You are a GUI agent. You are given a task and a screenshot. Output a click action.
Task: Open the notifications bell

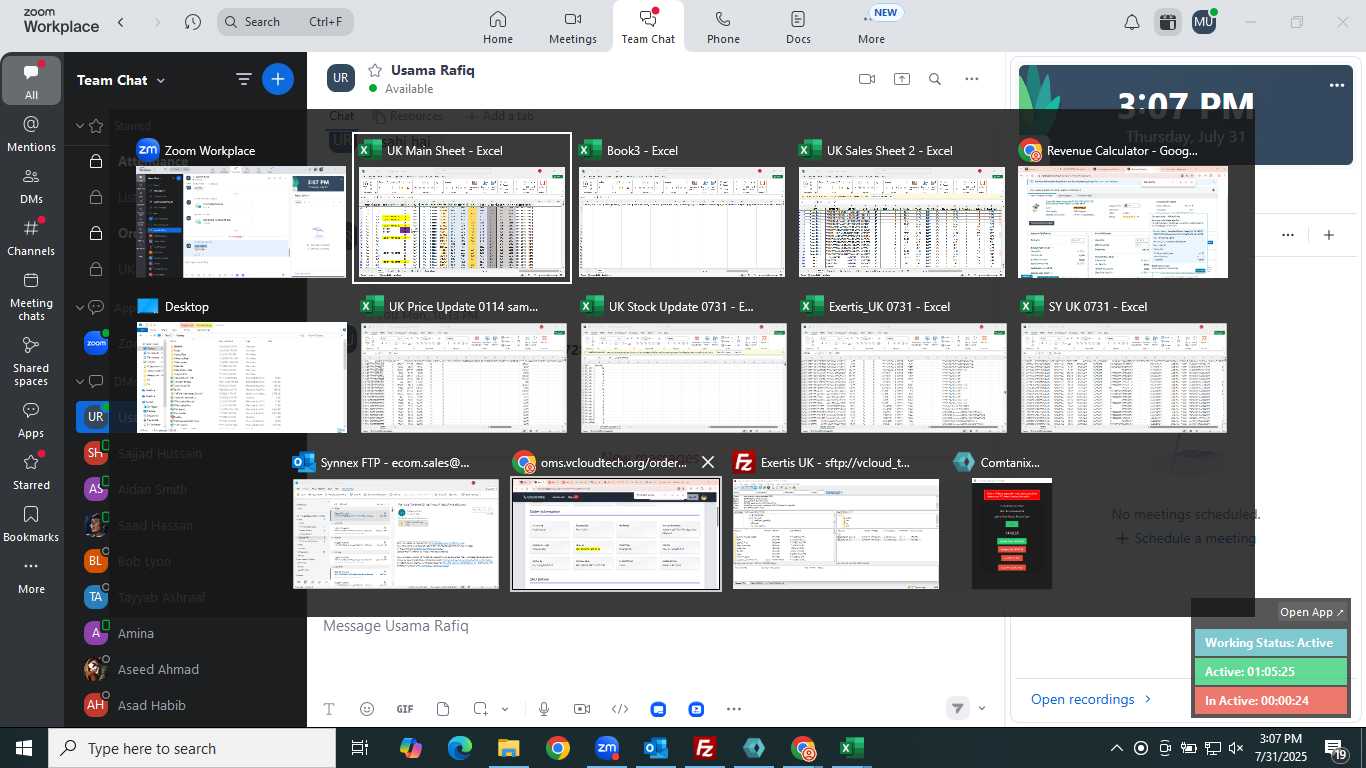(x=1132, y=22)
